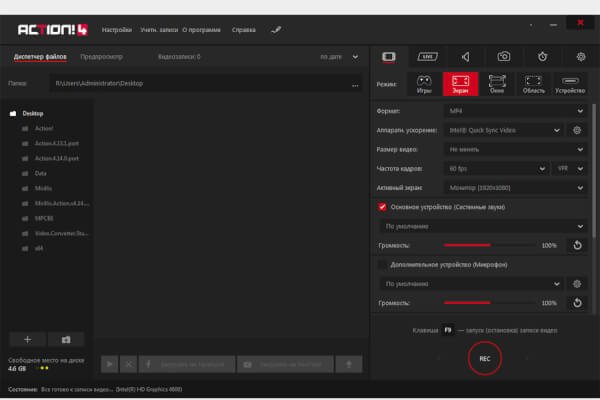
Task: Disable the Основное устройство system sound checkbox
Action: (382, 207)
